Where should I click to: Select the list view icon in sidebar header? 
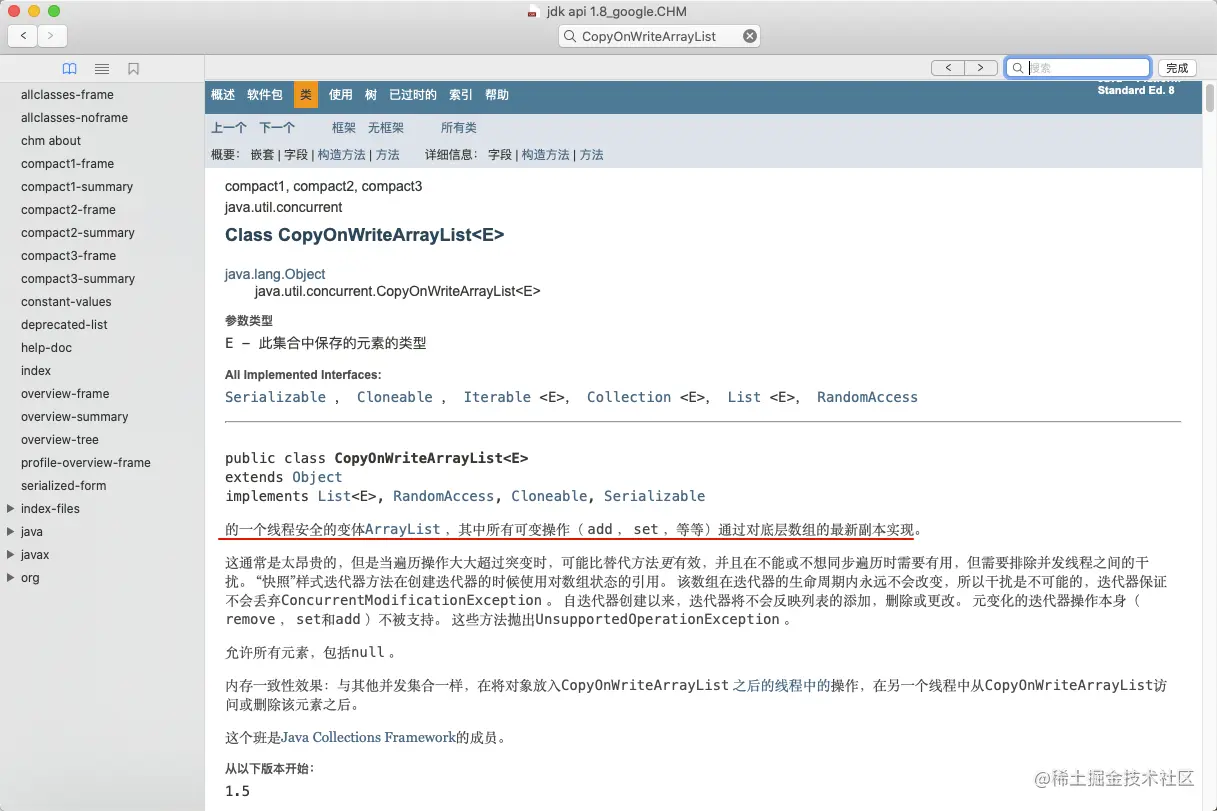tap(101, 68)
